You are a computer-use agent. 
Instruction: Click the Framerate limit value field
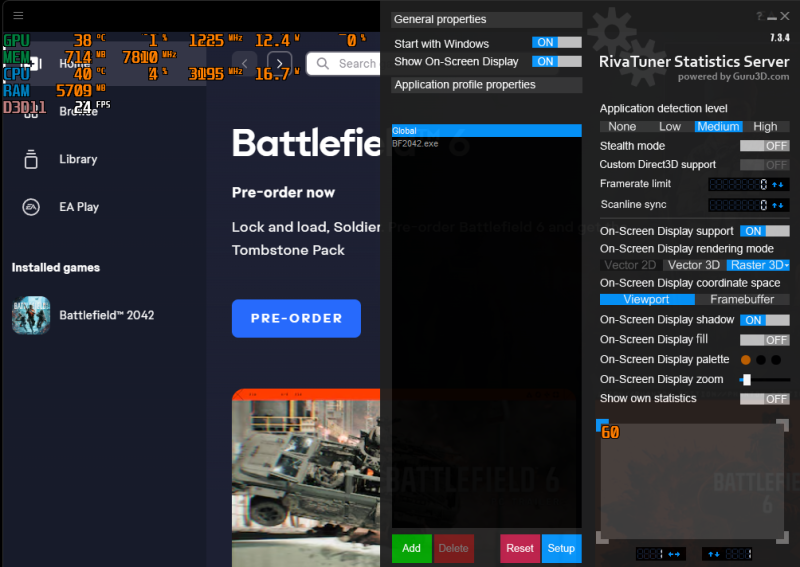739,184
